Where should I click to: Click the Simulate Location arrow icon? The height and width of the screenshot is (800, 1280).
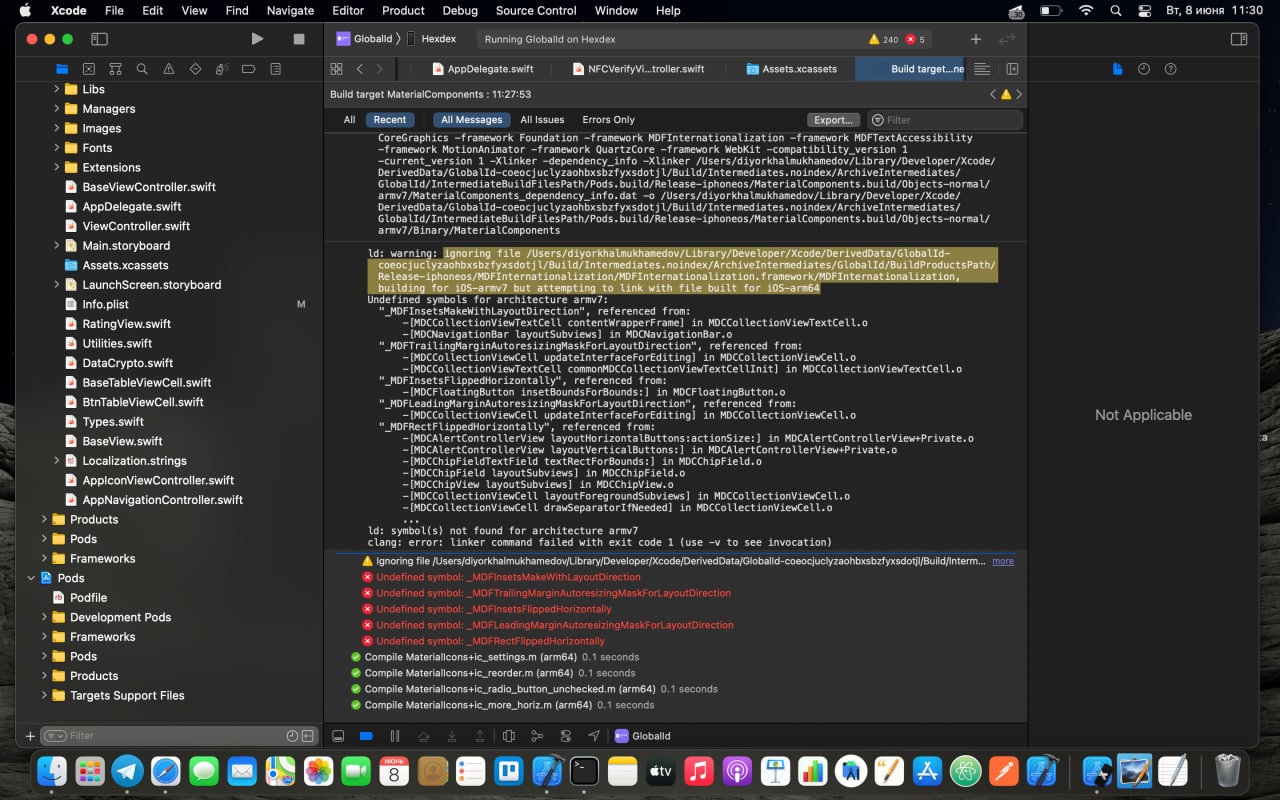tap(594, 736)
